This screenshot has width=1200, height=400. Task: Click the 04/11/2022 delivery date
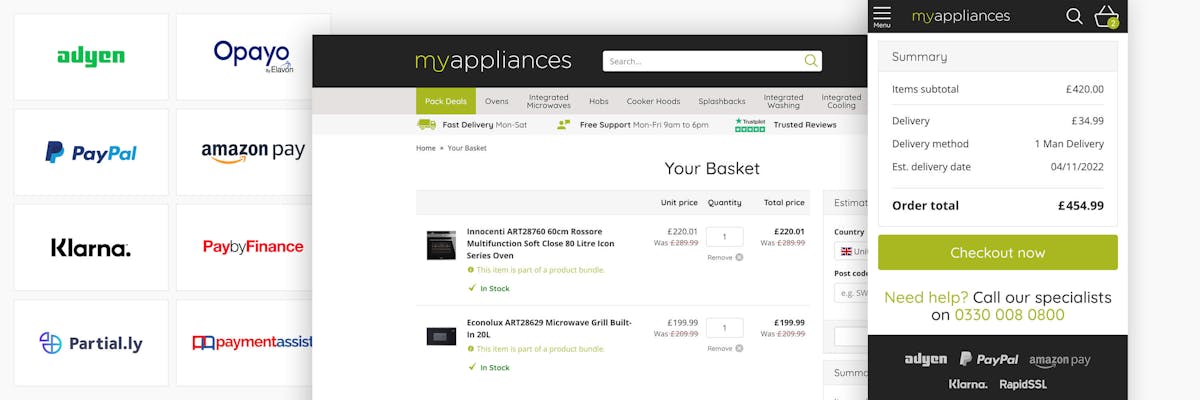(1077, 167)
